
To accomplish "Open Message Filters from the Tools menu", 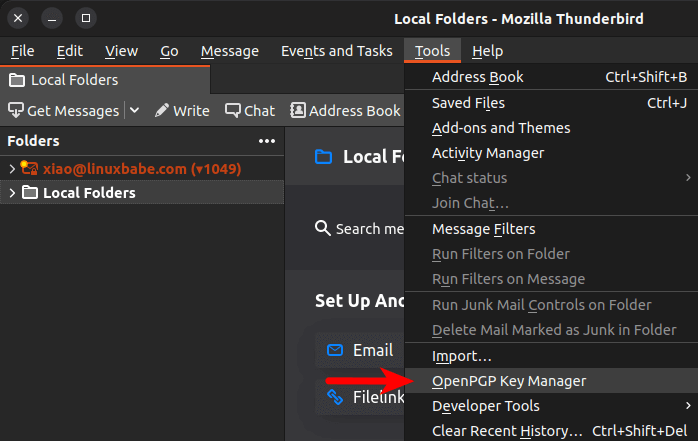I will coord(483,229).
